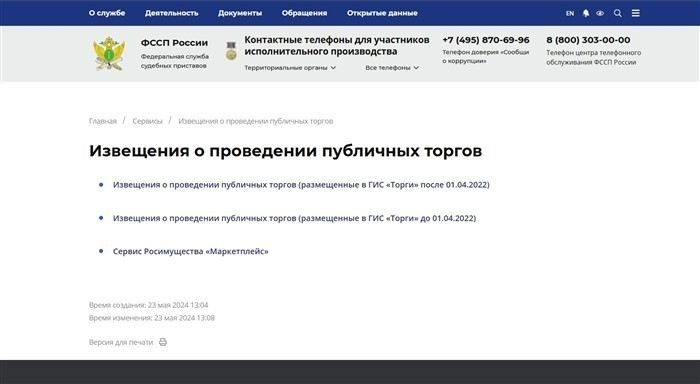Click Телефон доверия «Сообщи о коррупции» caption
The height and width of the screenshot is (384, 700).
pos(486,56)
